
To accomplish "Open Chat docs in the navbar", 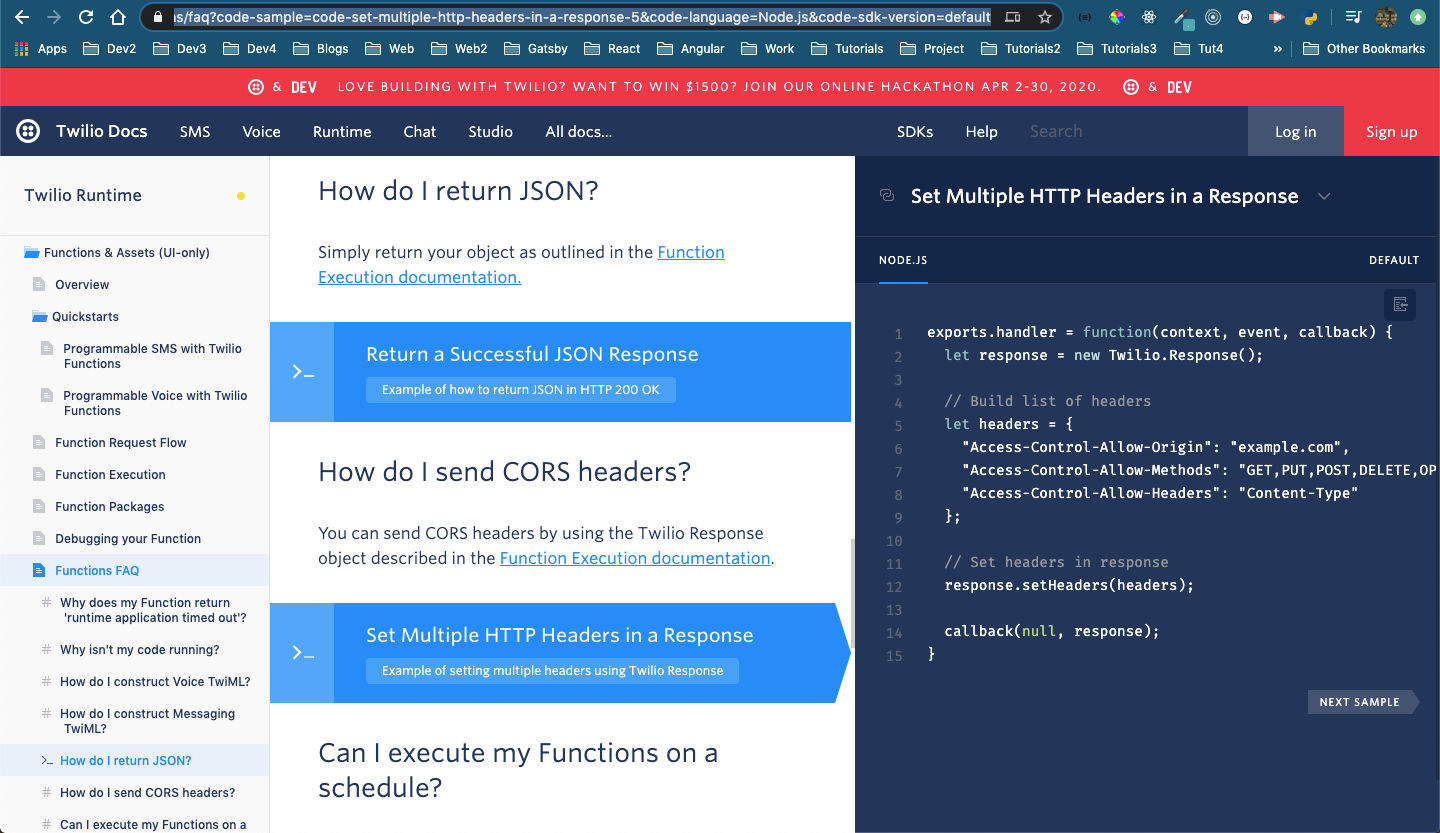I will (420, 131).
